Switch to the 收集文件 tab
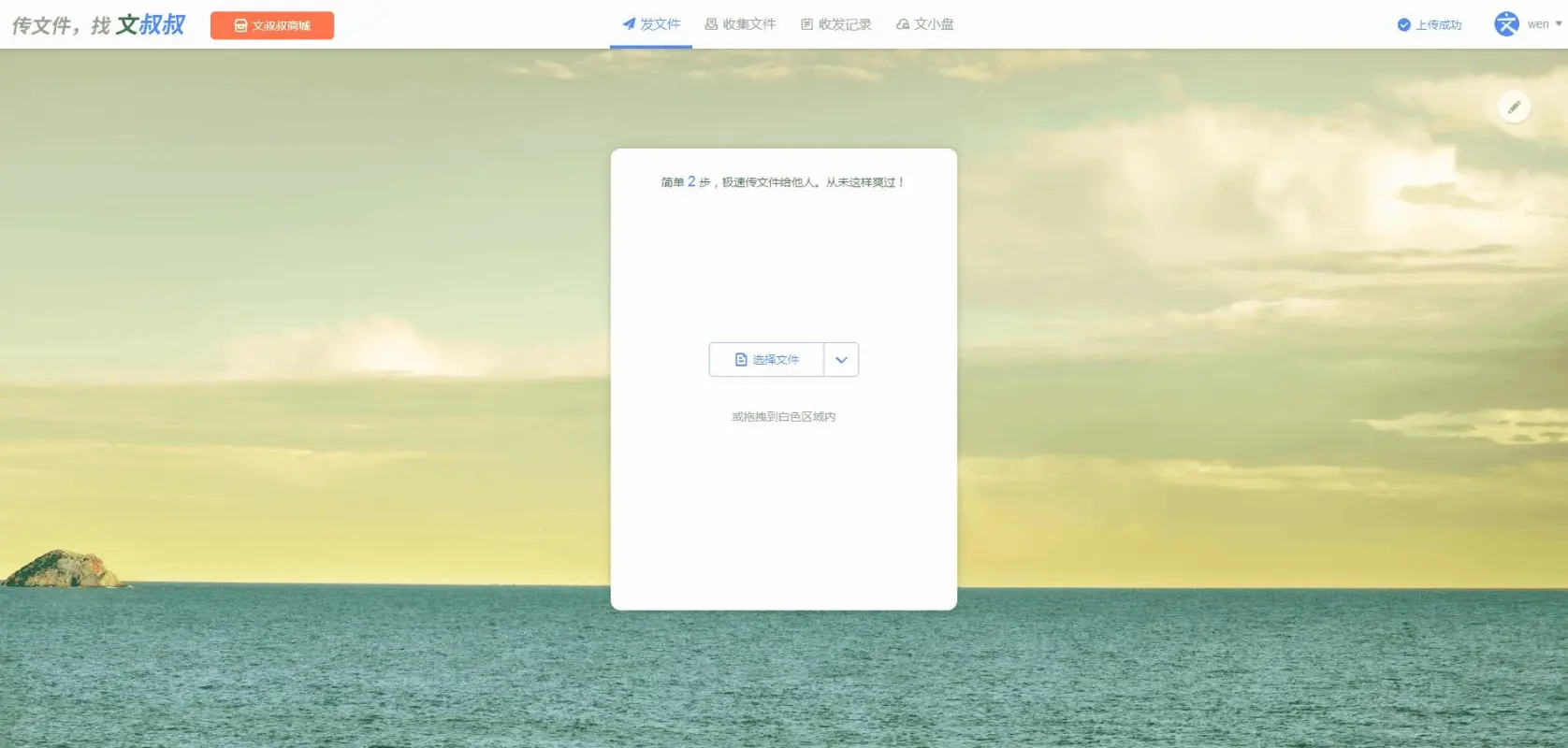This screenshot has width=1568, height=748. point(748,24)
